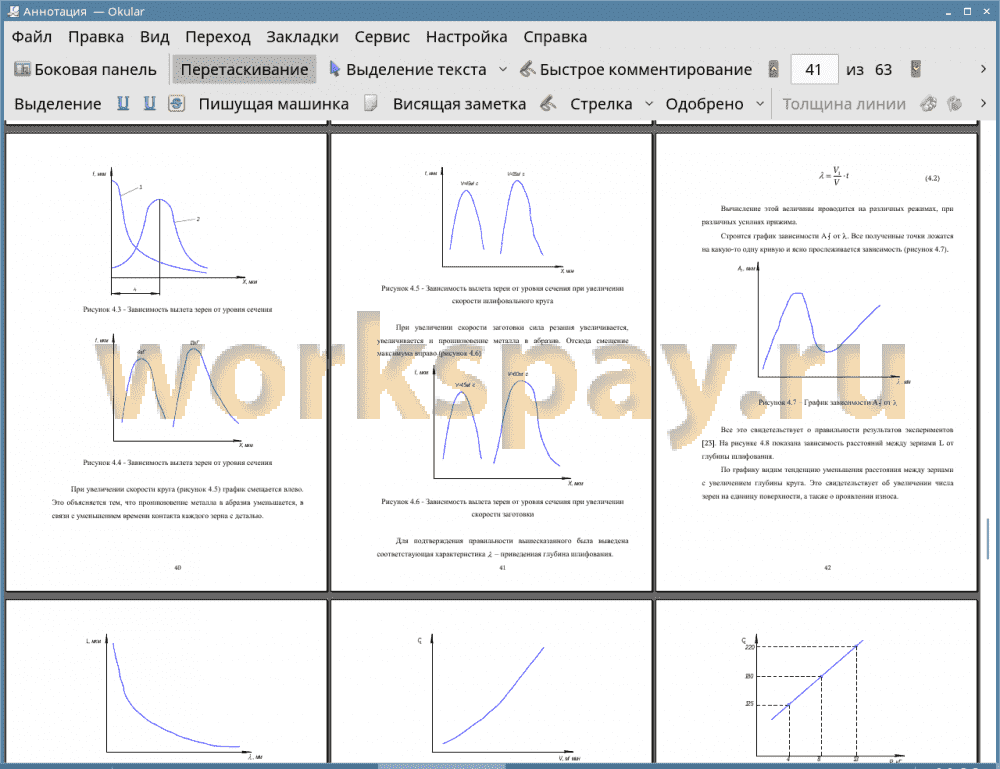
Task: Select the Выделение highlighter tool
Action: (57, 104)
